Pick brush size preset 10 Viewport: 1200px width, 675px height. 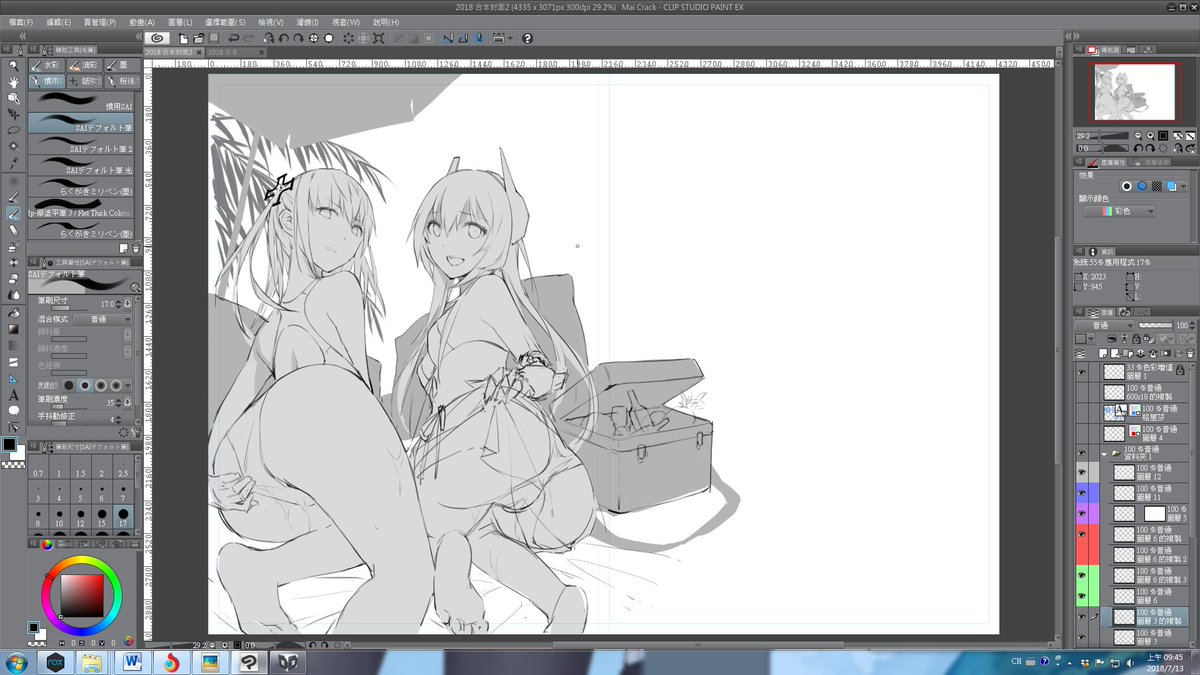coord(59,516)
